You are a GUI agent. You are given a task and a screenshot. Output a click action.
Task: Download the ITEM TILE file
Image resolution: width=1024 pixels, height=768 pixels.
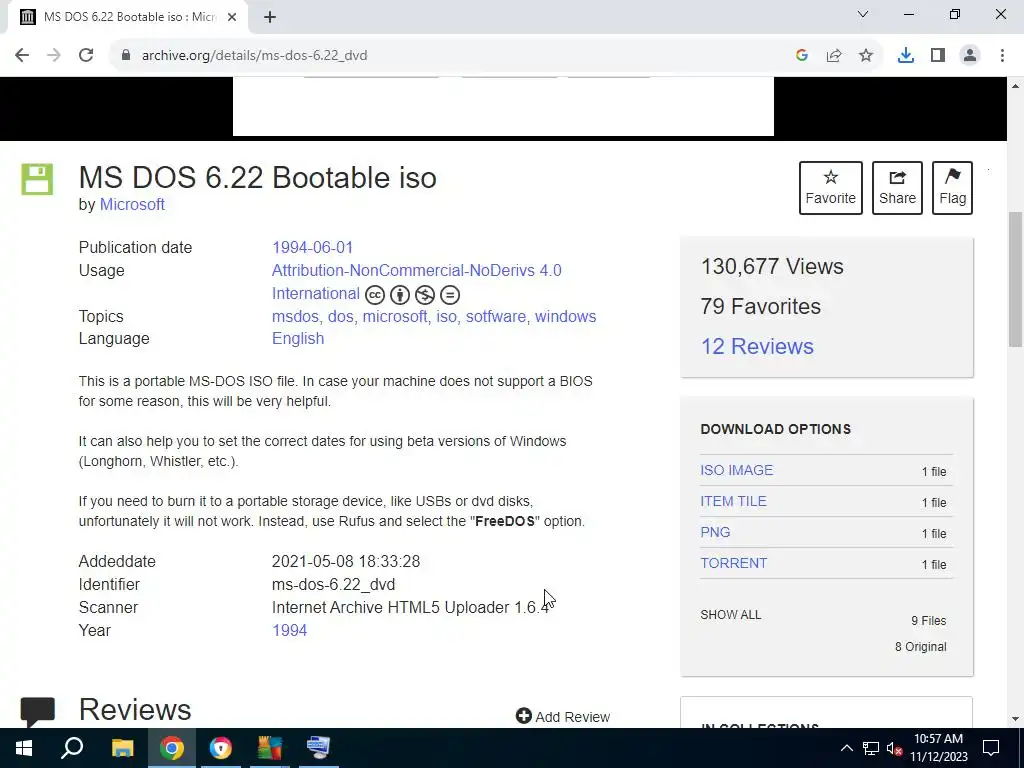pos(733,501)
